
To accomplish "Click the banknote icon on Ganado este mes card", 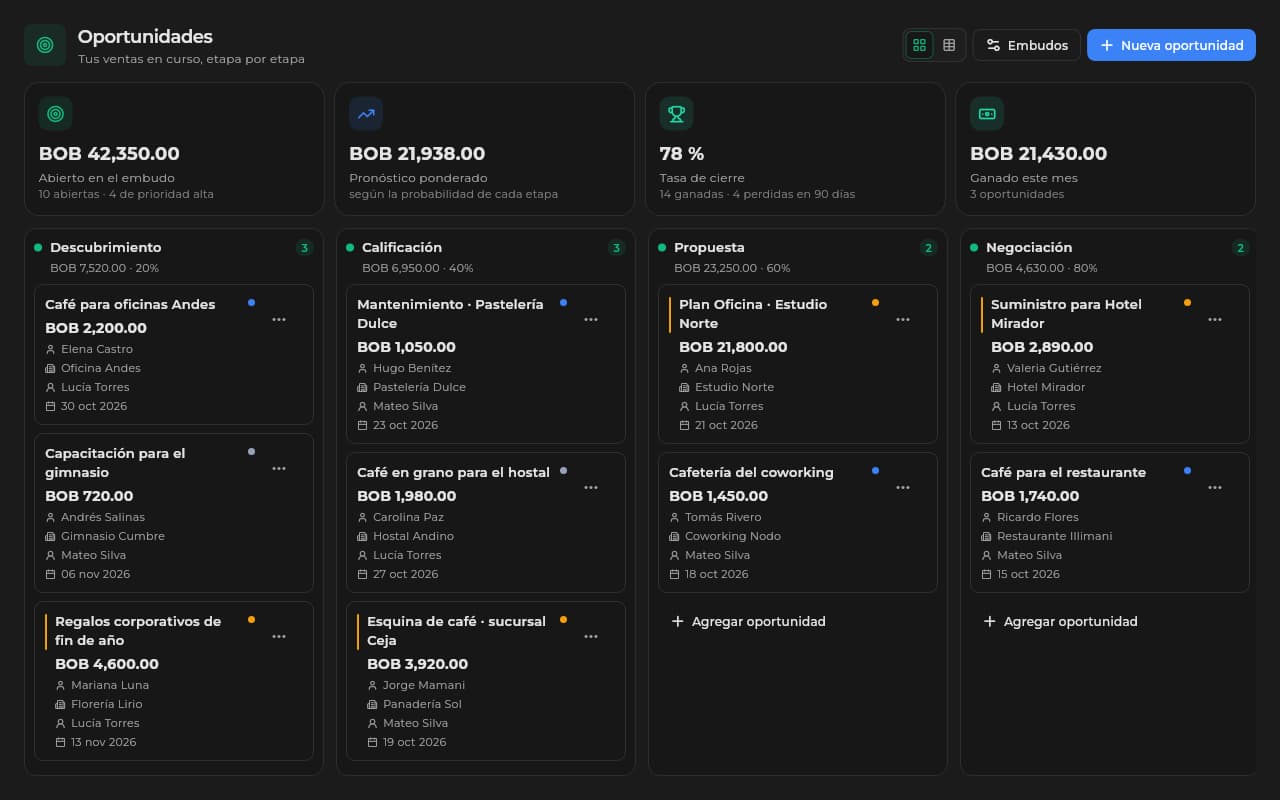I will point(987,114).
